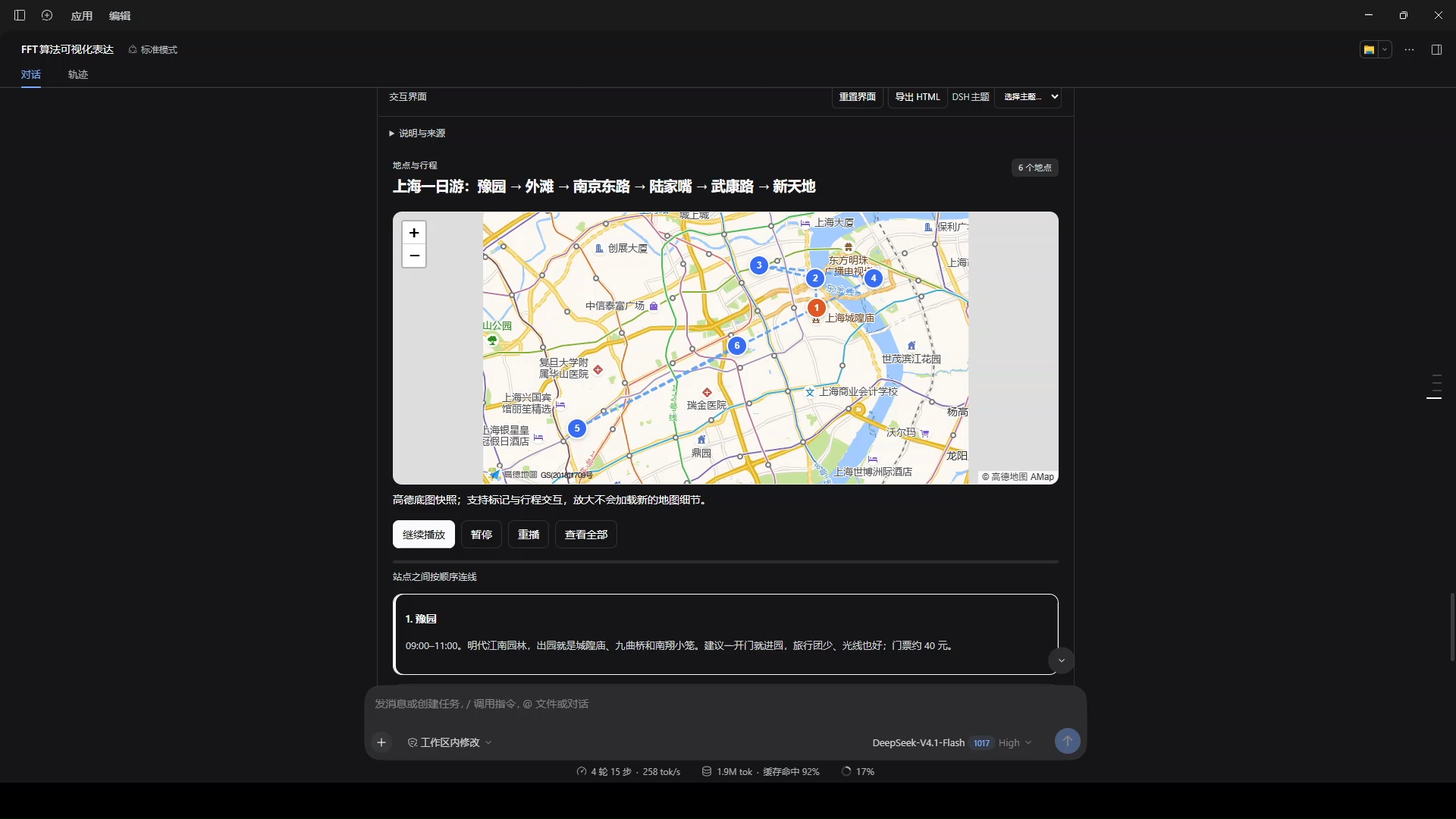
Task: Click the 1.9M tok cache status entry
Action: (x=761, y=772)
